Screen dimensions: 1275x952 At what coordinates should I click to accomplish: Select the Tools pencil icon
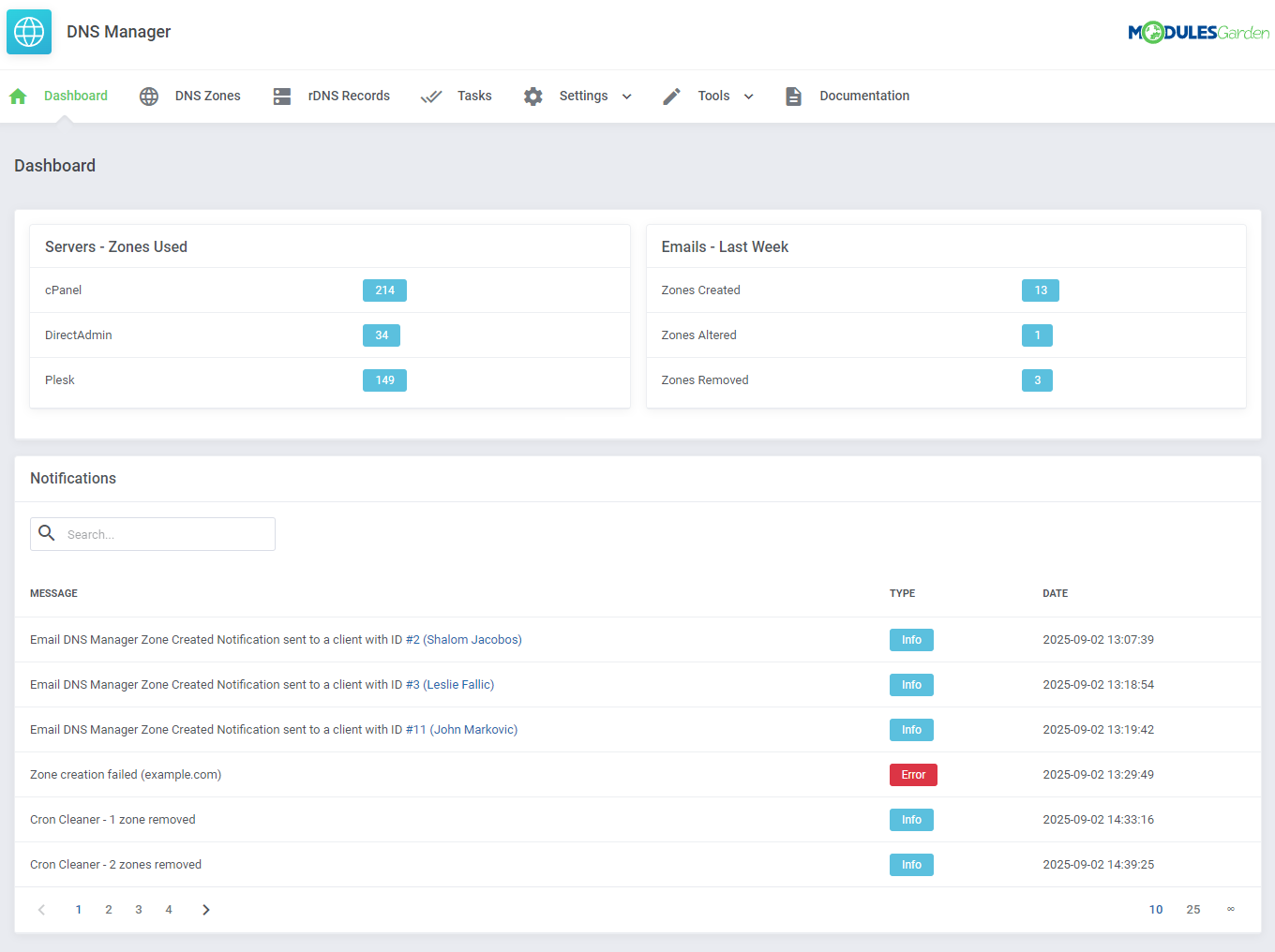pyautogui.click(x=671, y=96)
